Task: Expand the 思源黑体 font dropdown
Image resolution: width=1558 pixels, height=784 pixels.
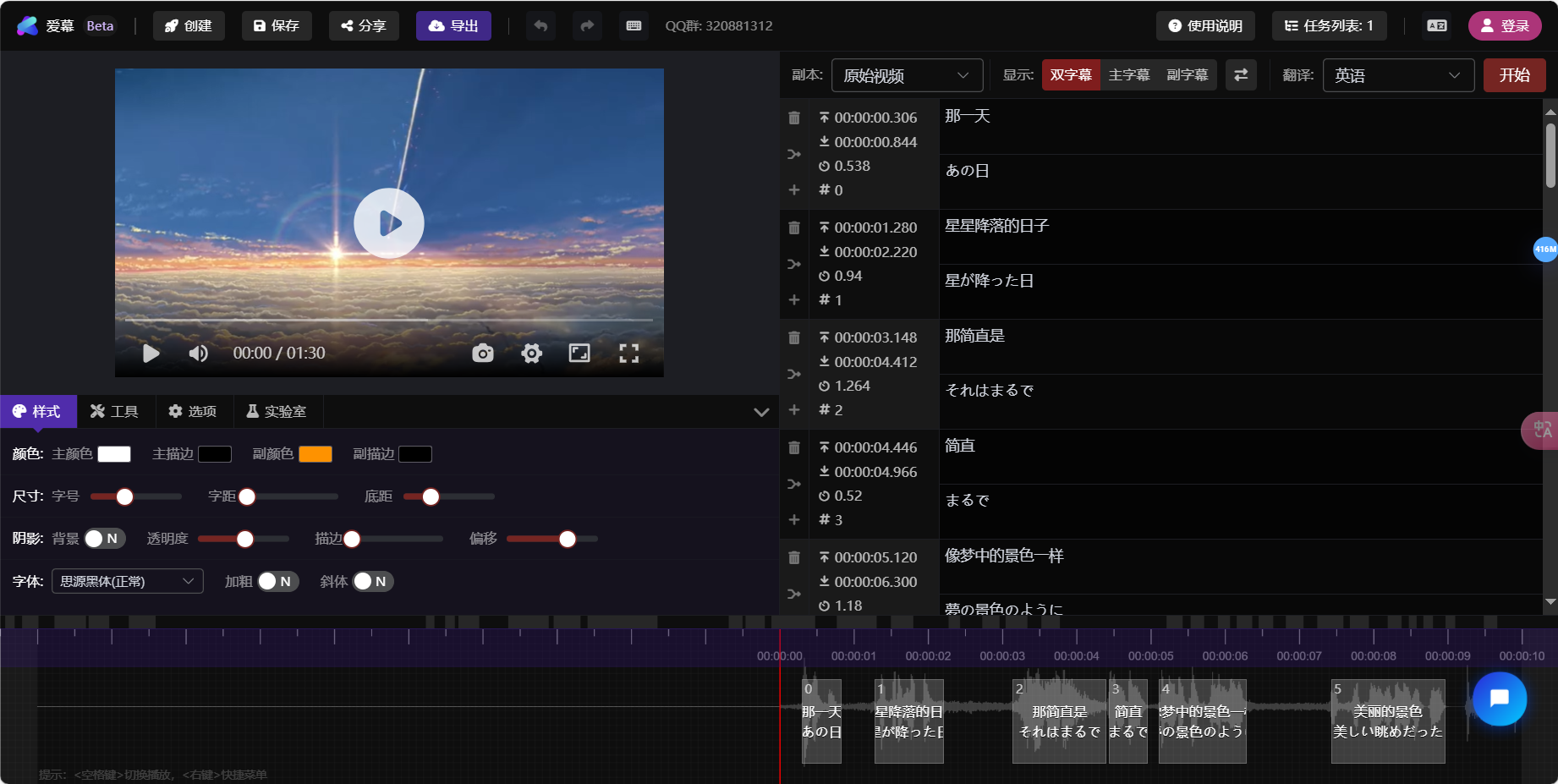Action: (127, 582)
